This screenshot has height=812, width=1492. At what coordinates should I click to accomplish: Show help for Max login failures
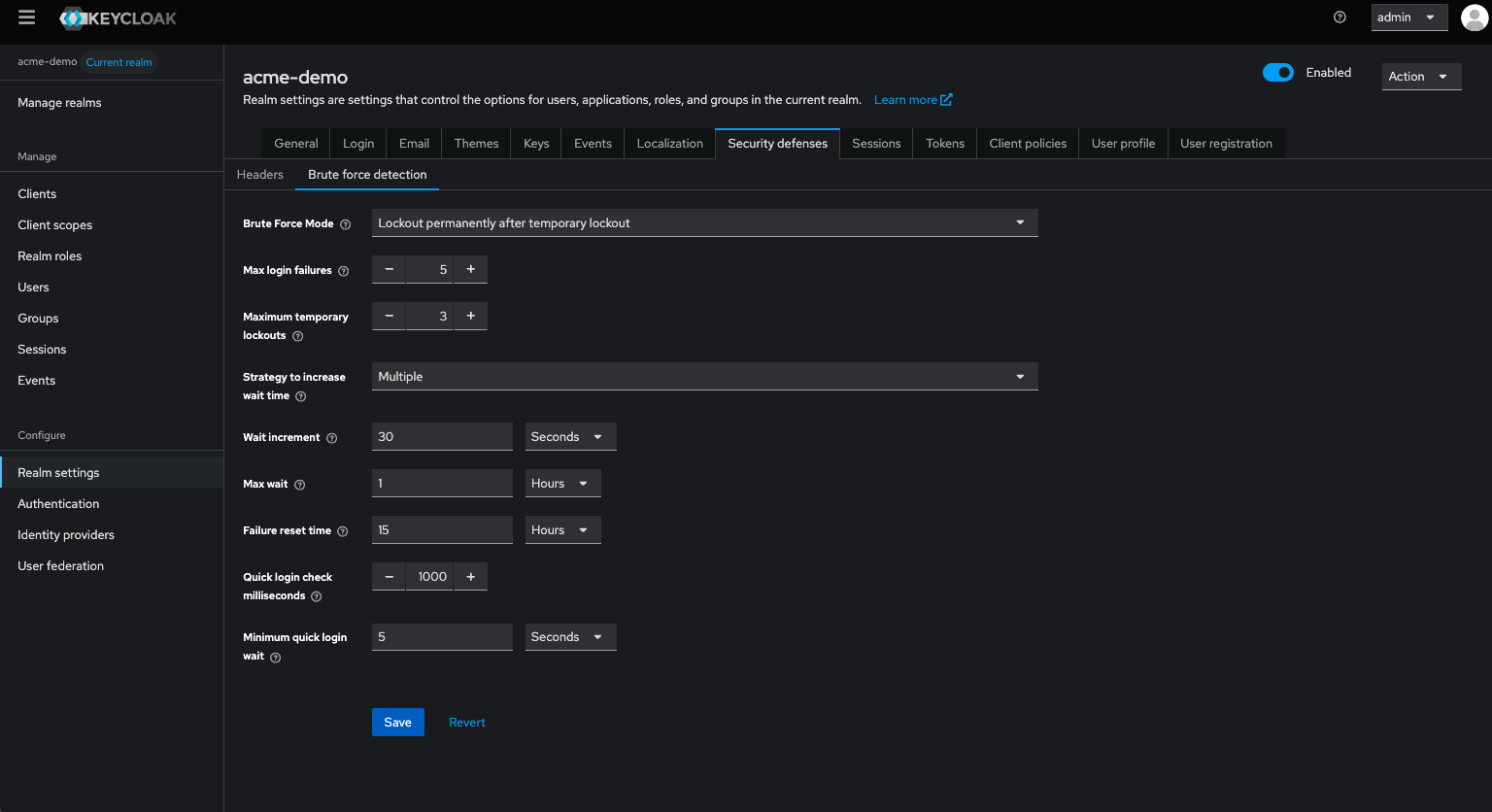tap(343, 271)
